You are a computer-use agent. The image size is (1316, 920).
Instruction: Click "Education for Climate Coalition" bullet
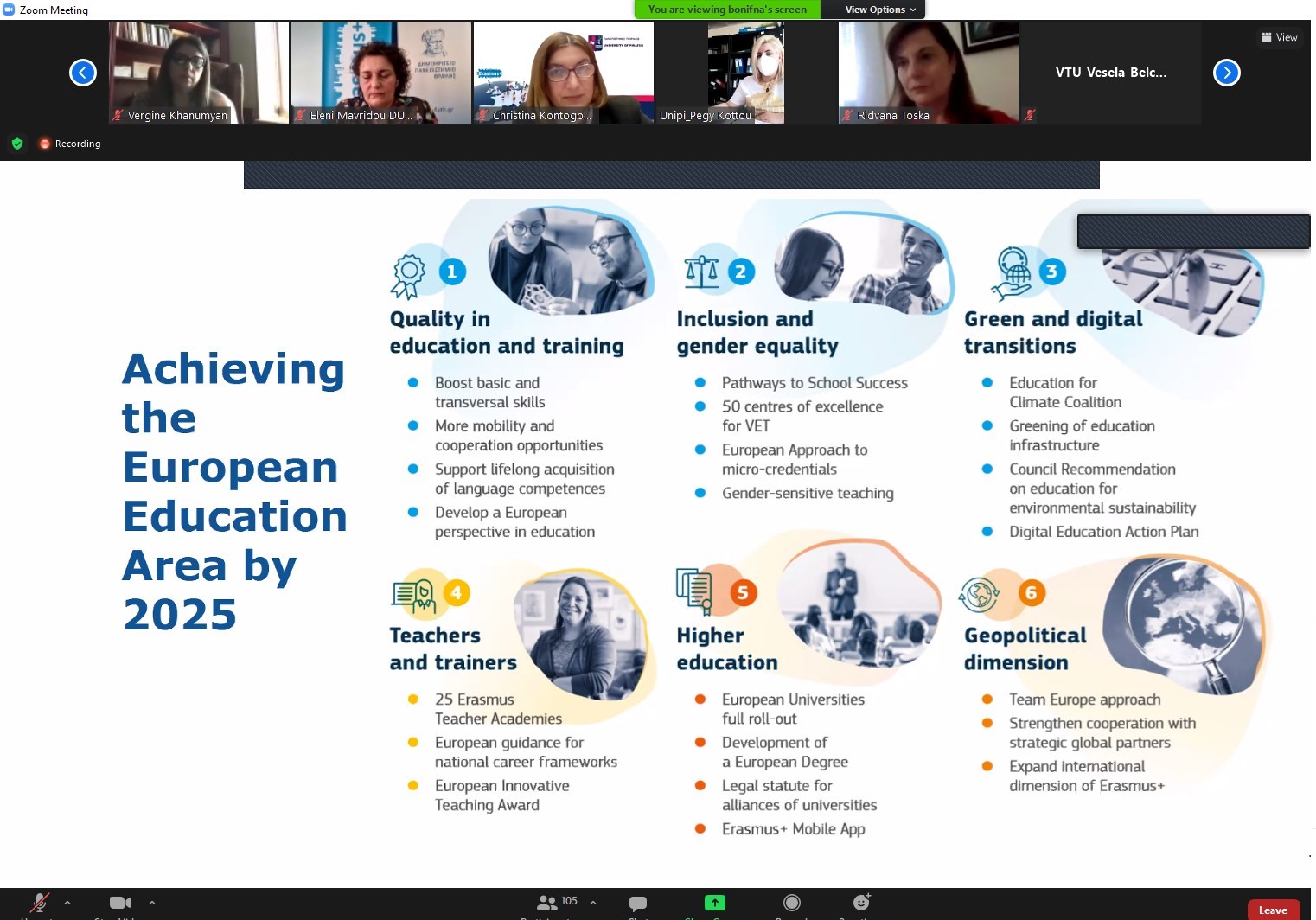(1065, 392)
